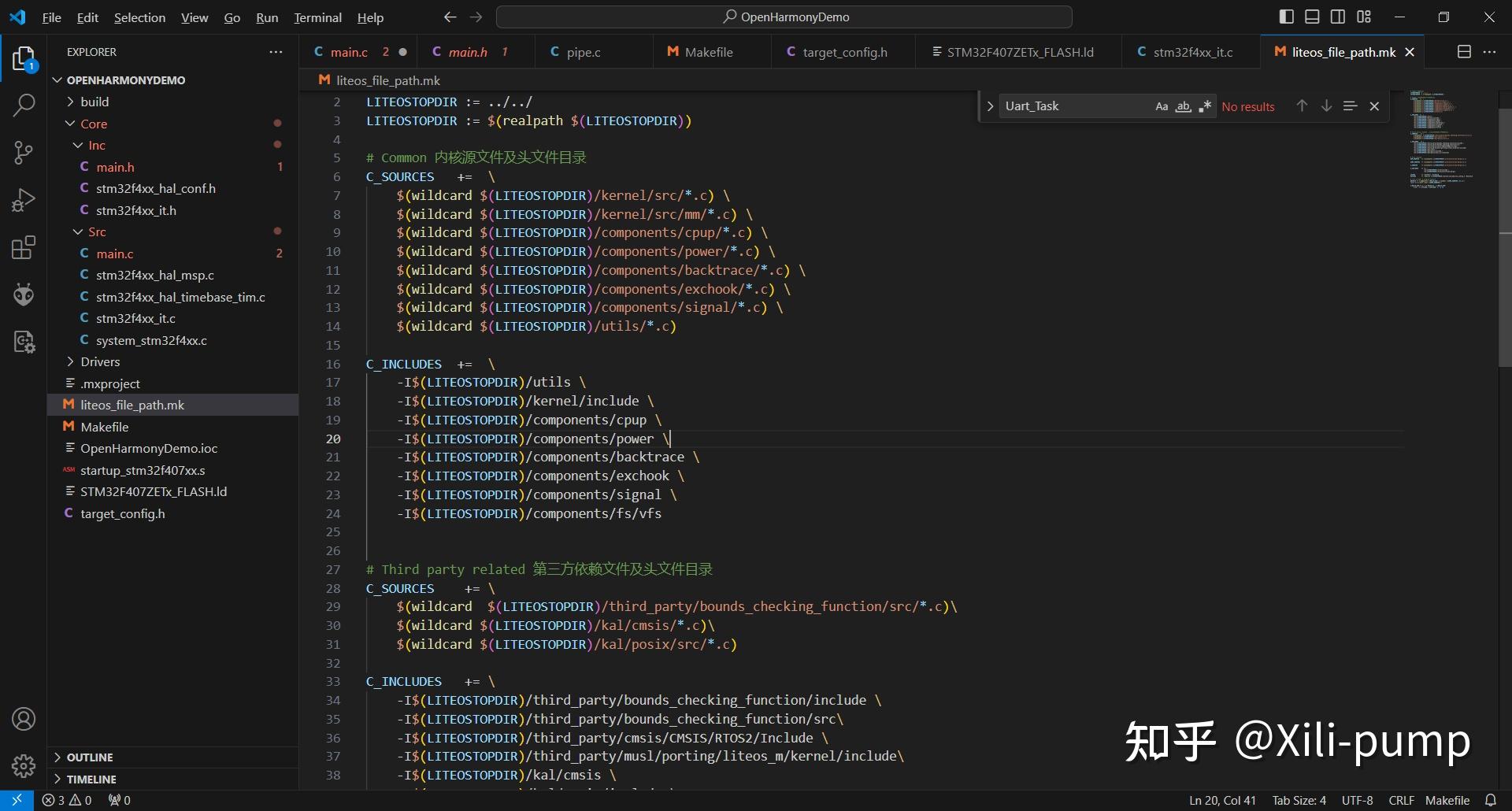Click the errors and warnings status indicator
This screenshot has height=811, width=1512.
coord(67,800)
